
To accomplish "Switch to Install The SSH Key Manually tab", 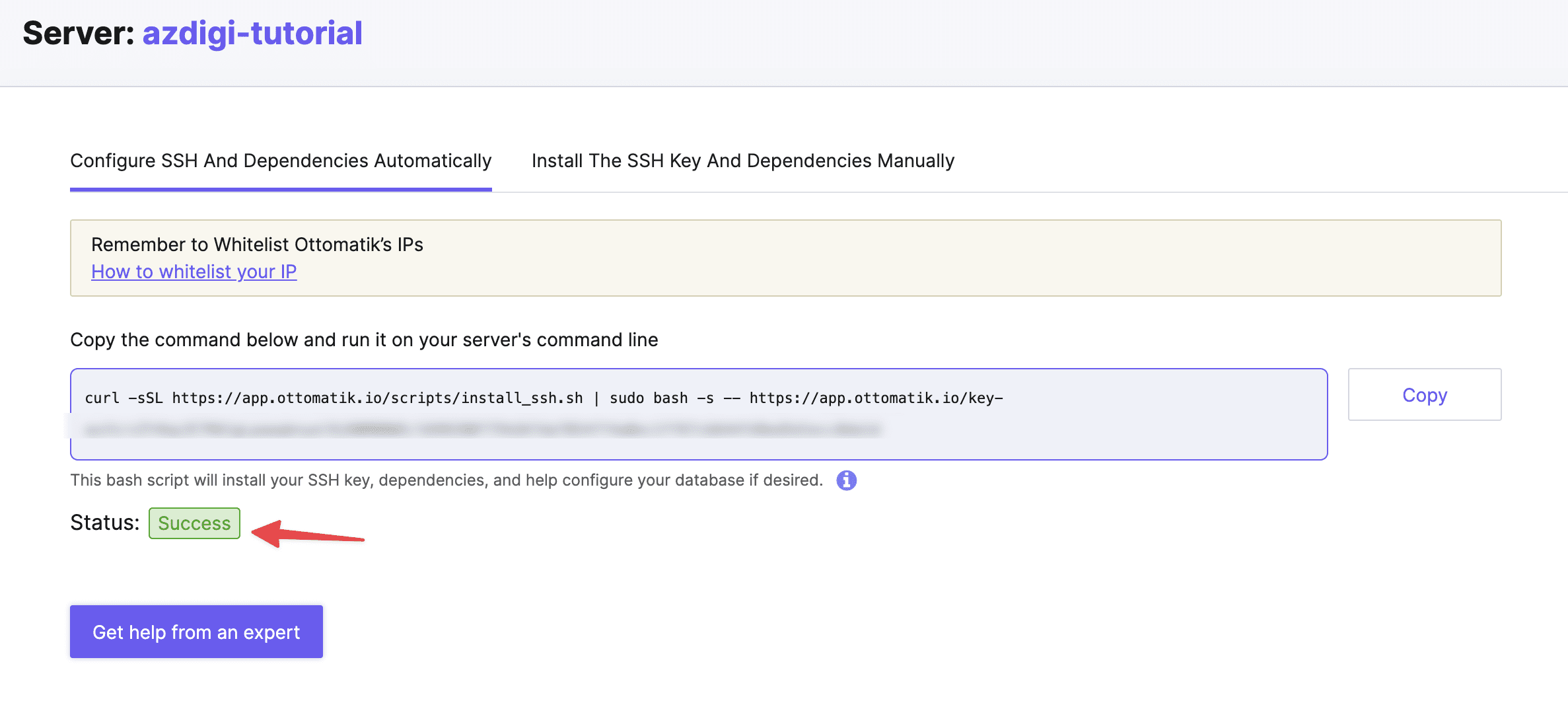I will (742, 161).
